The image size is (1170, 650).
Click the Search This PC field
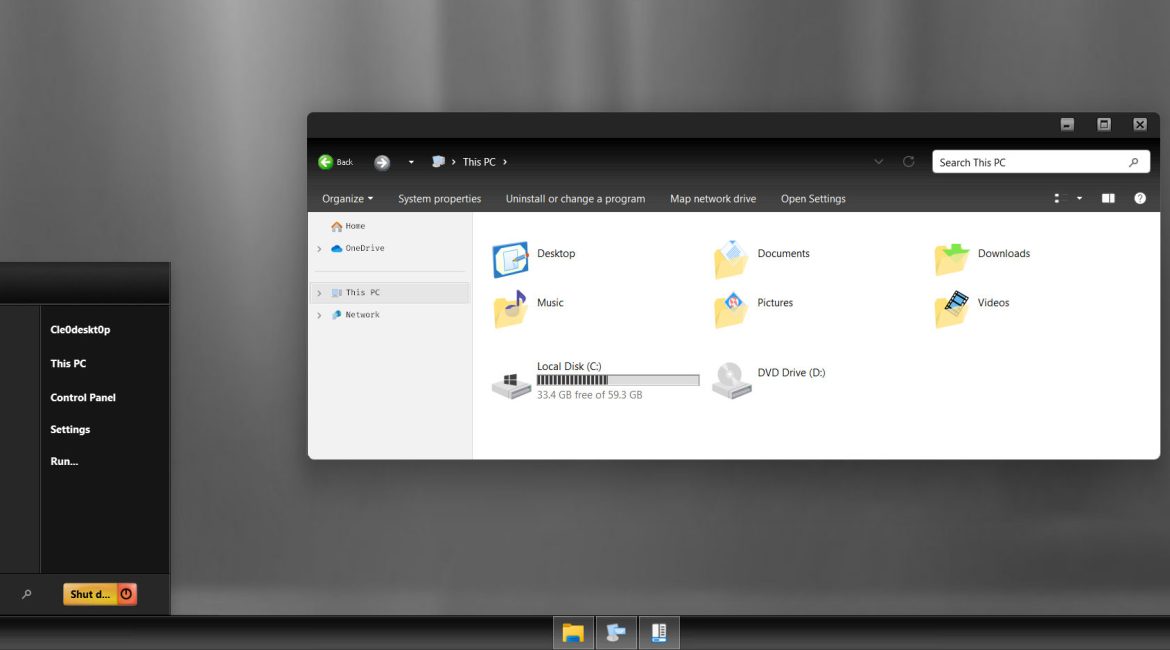(x=1030, y=162)
